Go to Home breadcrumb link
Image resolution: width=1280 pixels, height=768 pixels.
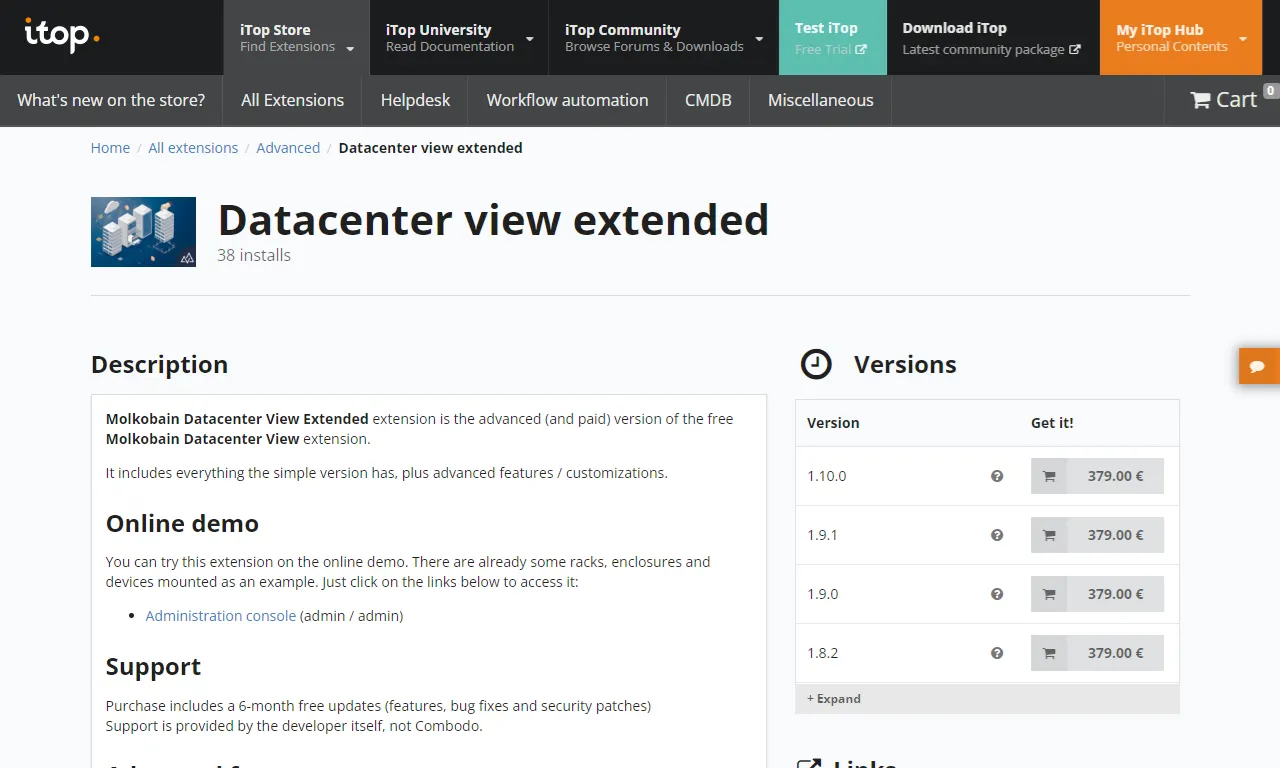click(110, 148)
